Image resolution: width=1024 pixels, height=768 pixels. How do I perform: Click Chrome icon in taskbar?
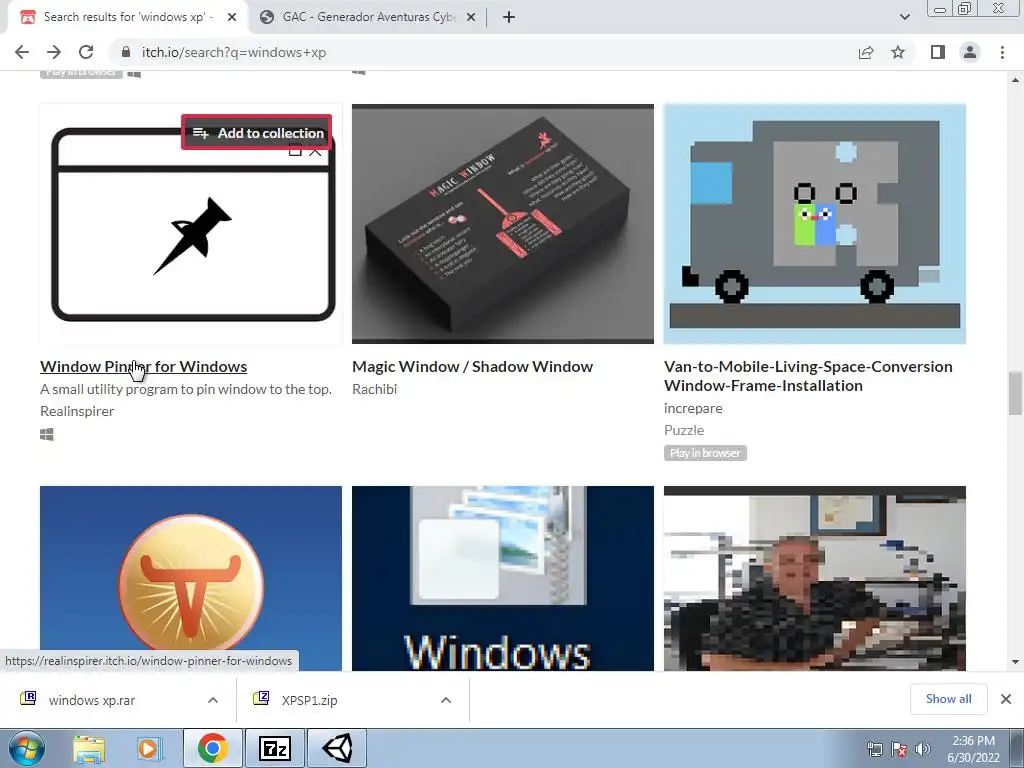pos(212,748)
